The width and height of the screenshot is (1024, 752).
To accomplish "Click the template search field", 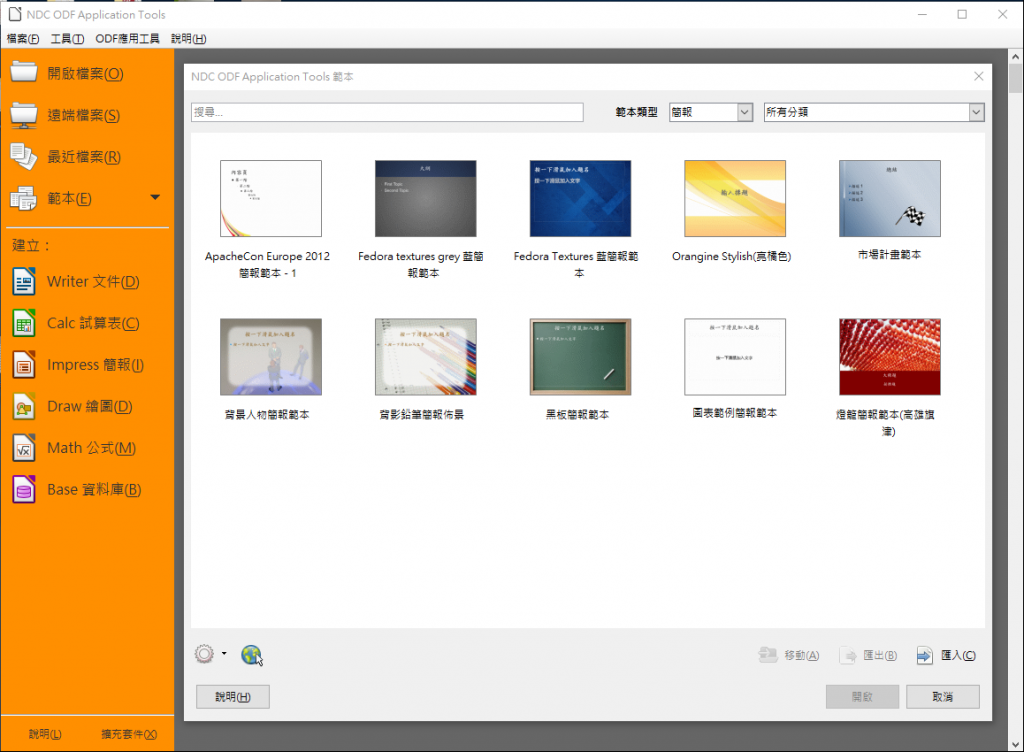I will (x=387, y=113).
